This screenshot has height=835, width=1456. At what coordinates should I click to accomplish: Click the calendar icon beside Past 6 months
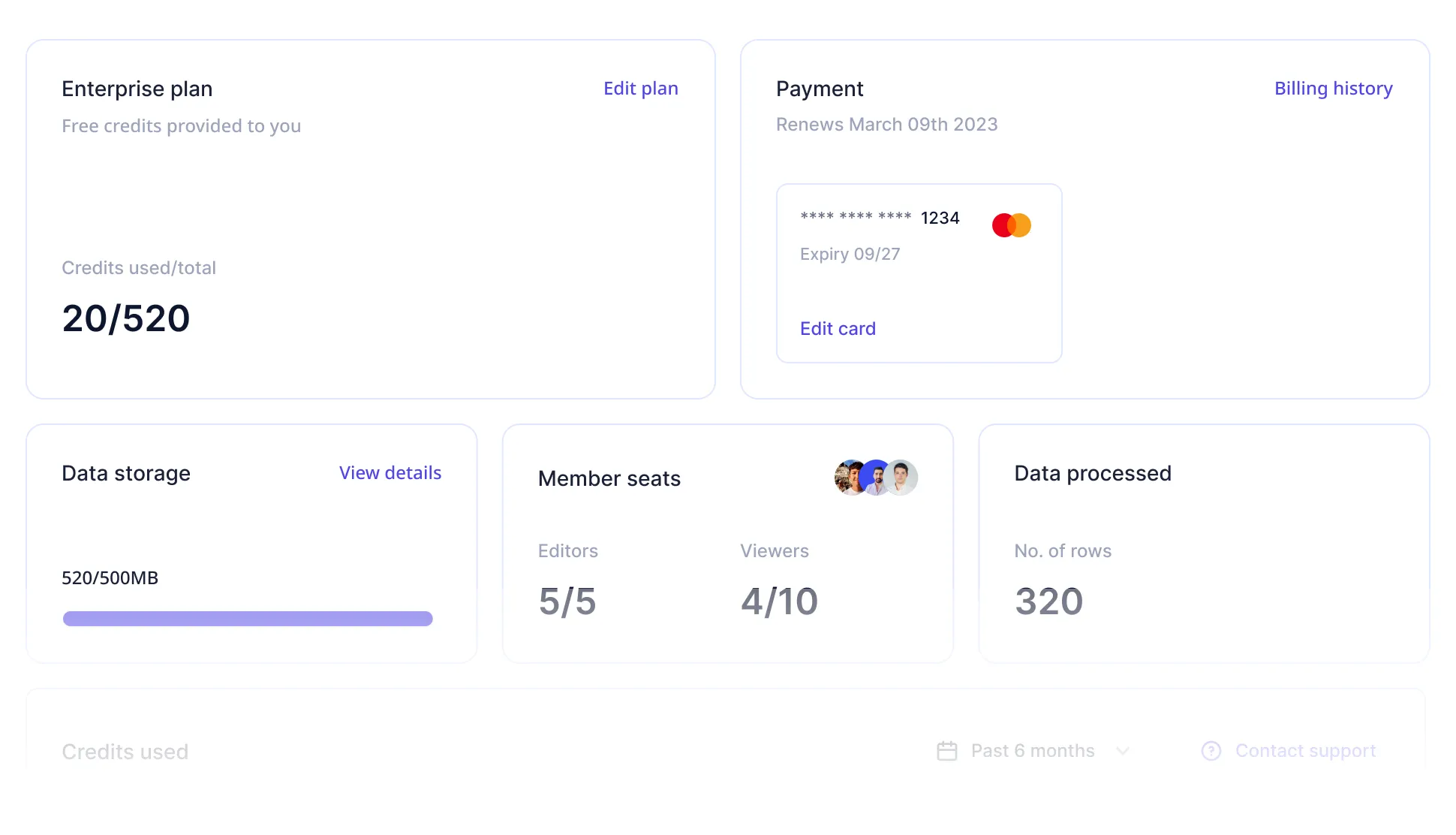coord(947,751)
